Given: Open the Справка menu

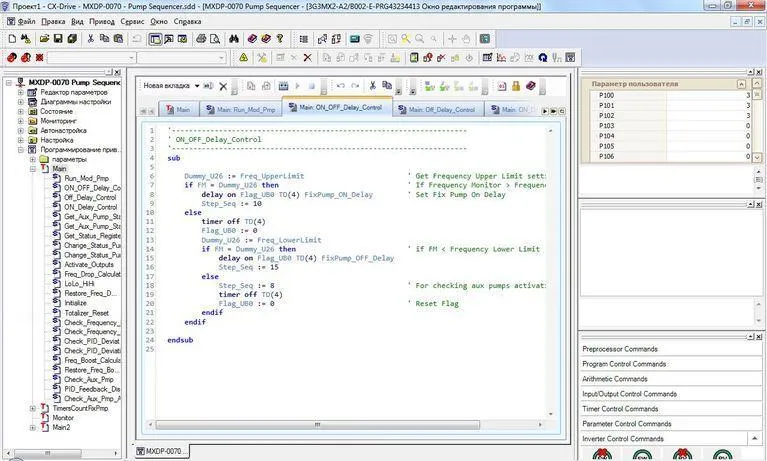Looking at the screenshot, I should [x=187, y=21].
